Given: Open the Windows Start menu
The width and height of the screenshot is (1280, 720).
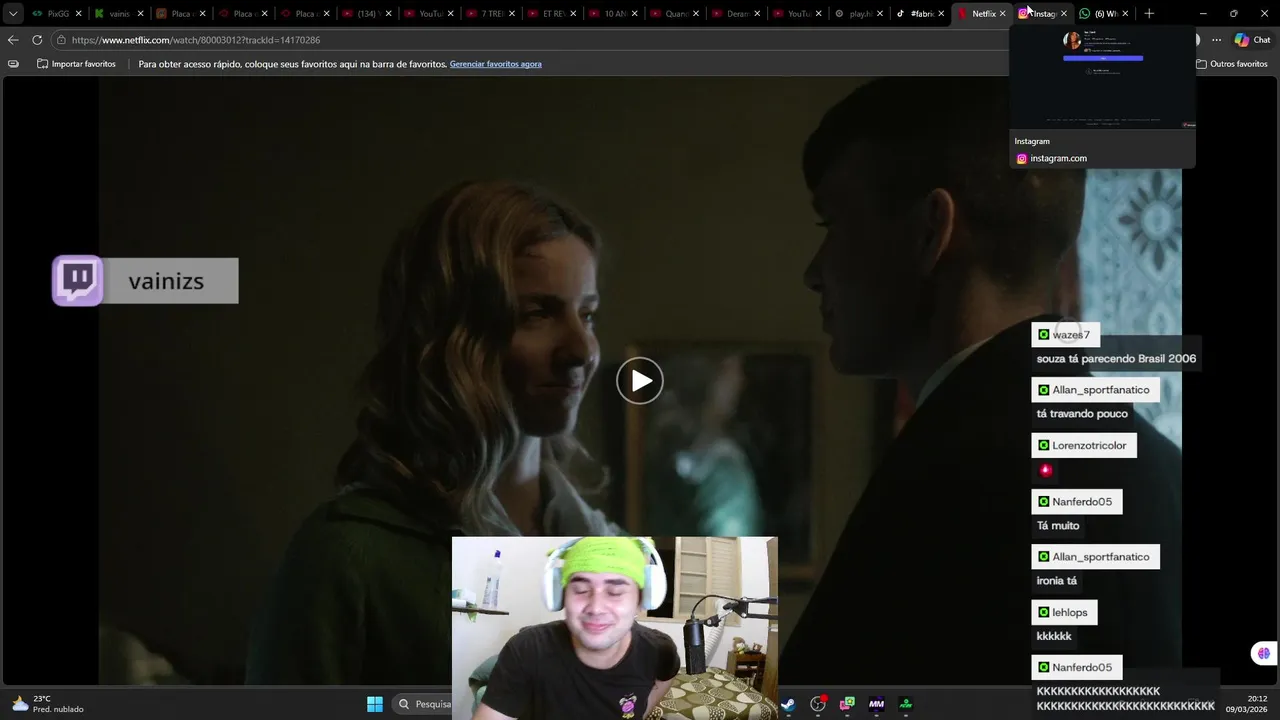Looking at the screenshot, I should 375,704.
